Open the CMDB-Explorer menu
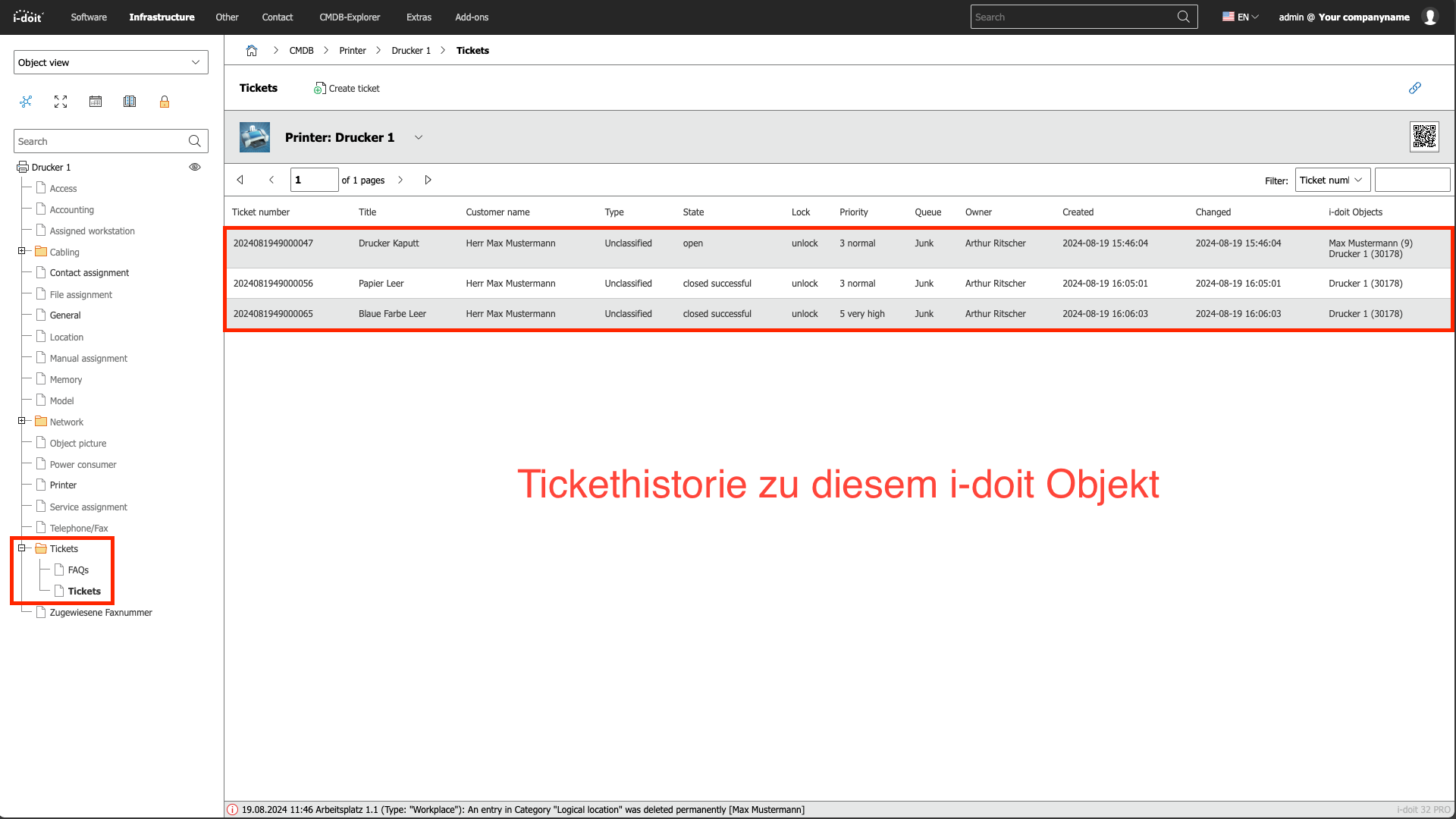The width and height of the screenshot is (1456, 819). pyautogui.click(x=350, y=17)
